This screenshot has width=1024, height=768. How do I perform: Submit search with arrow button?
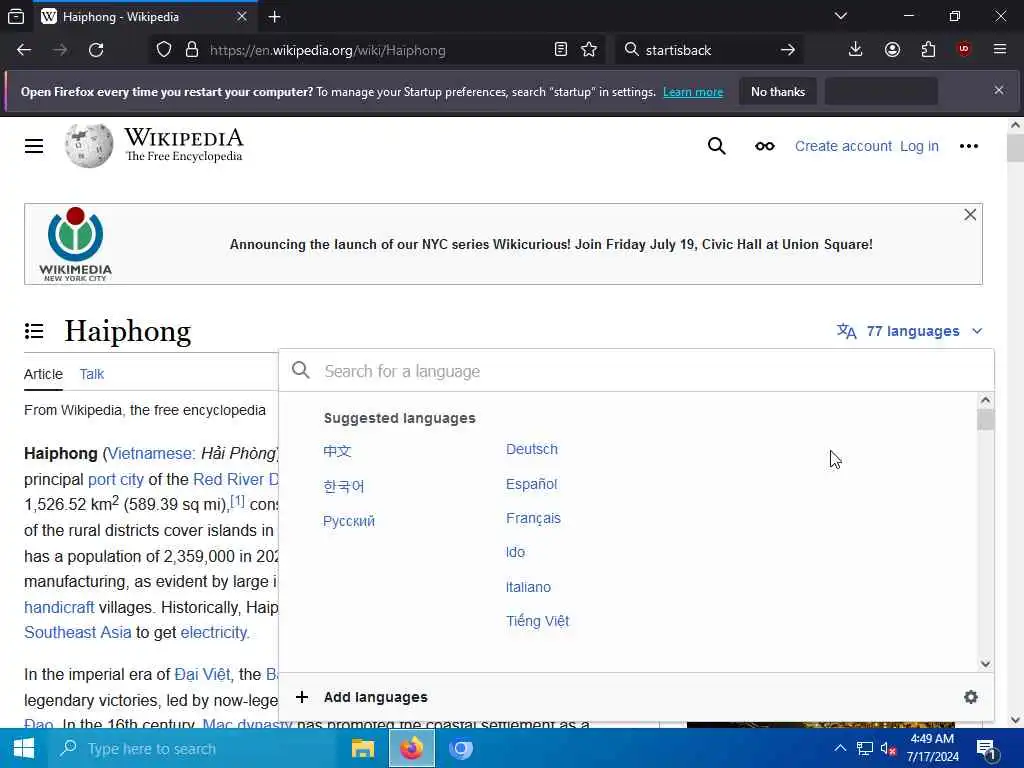point(788,50)
